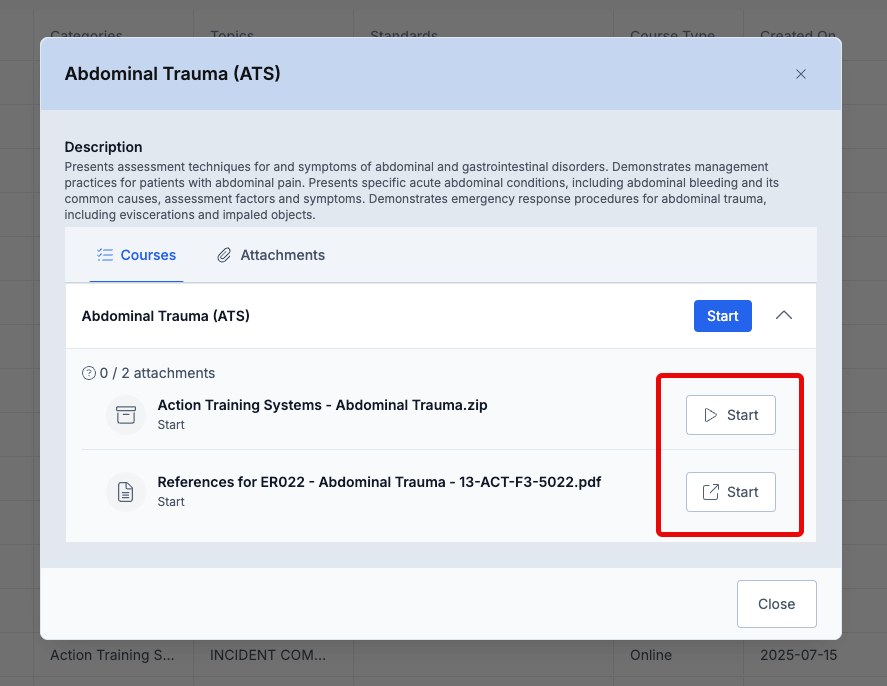The height and width of the screenshot is (686, 887).
Task: Click the "0 / 2 attachments" counter text
Action: [x=157, y=373]
